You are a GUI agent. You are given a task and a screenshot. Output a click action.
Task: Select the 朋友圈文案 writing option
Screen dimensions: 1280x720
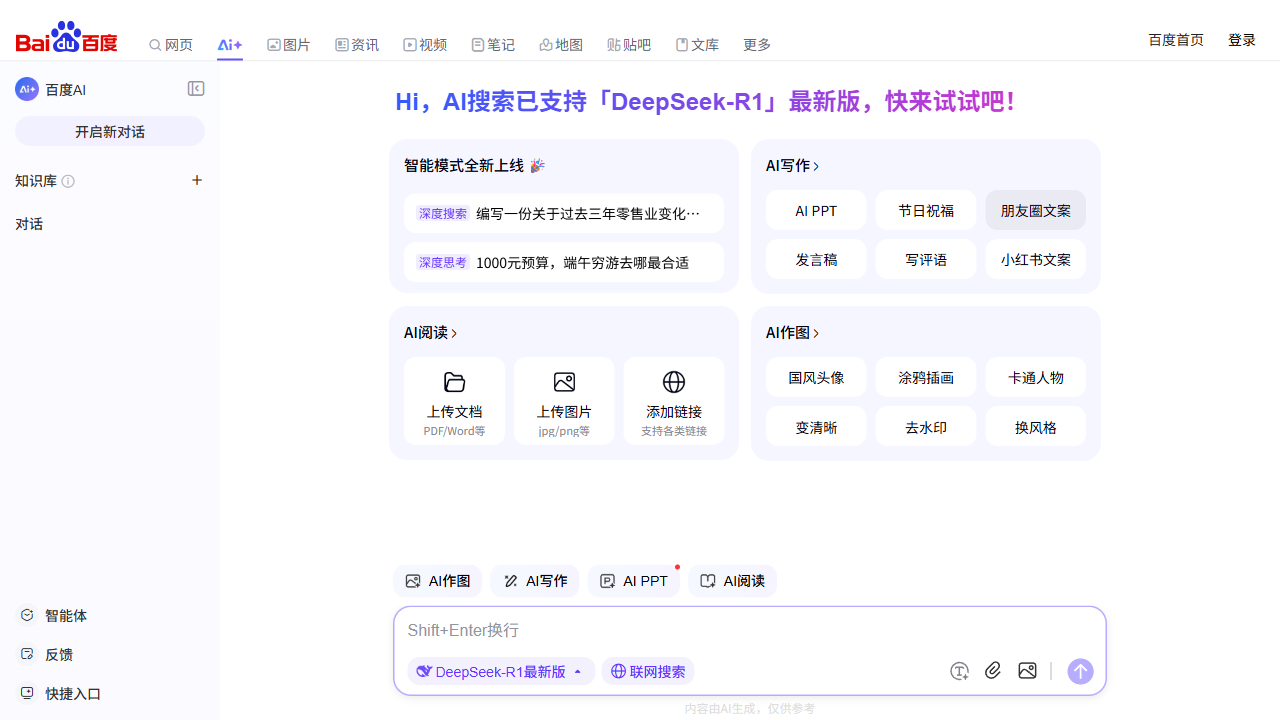tap(1035, 211)
